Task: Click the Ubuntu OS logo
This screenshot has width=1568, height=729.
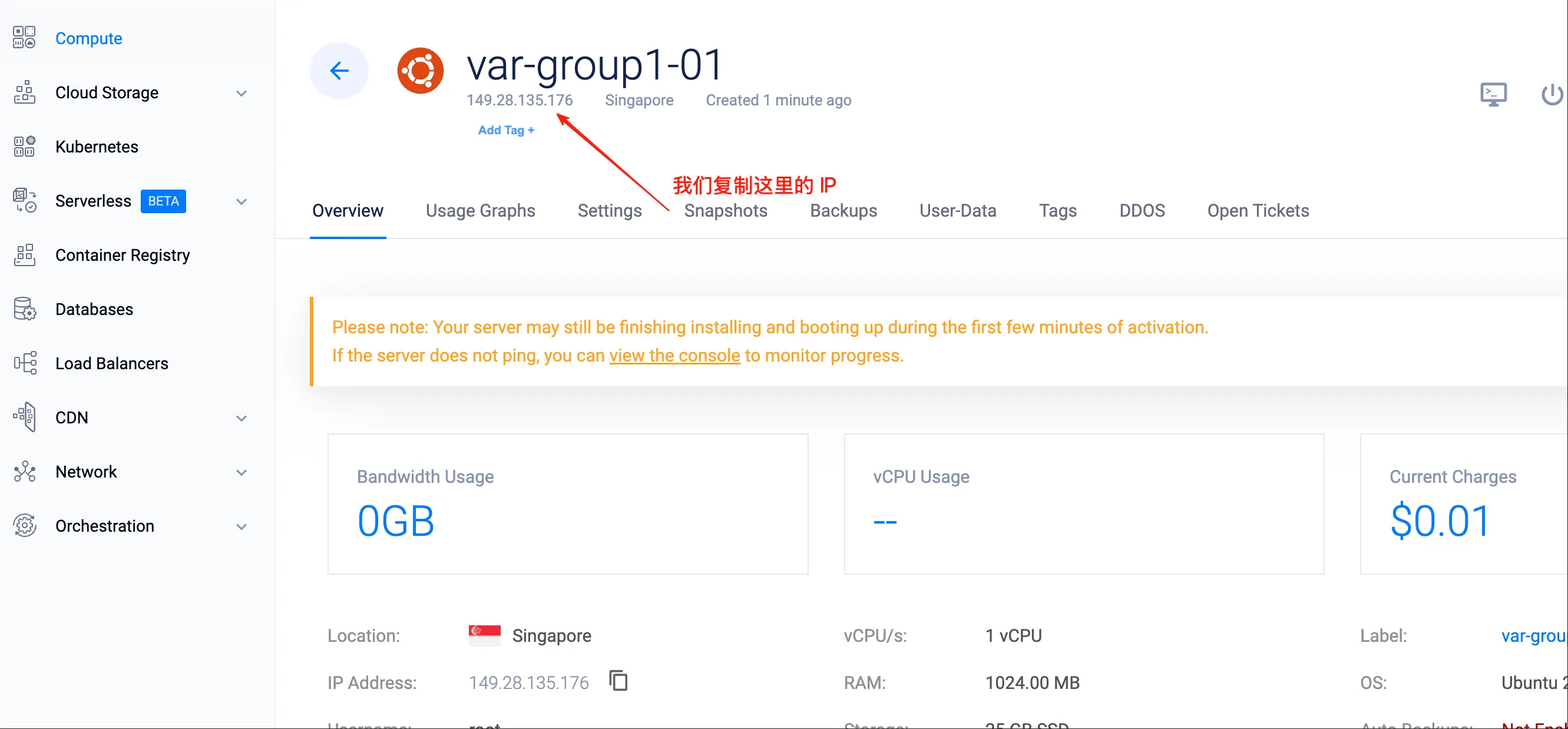Action: [420, 71]
